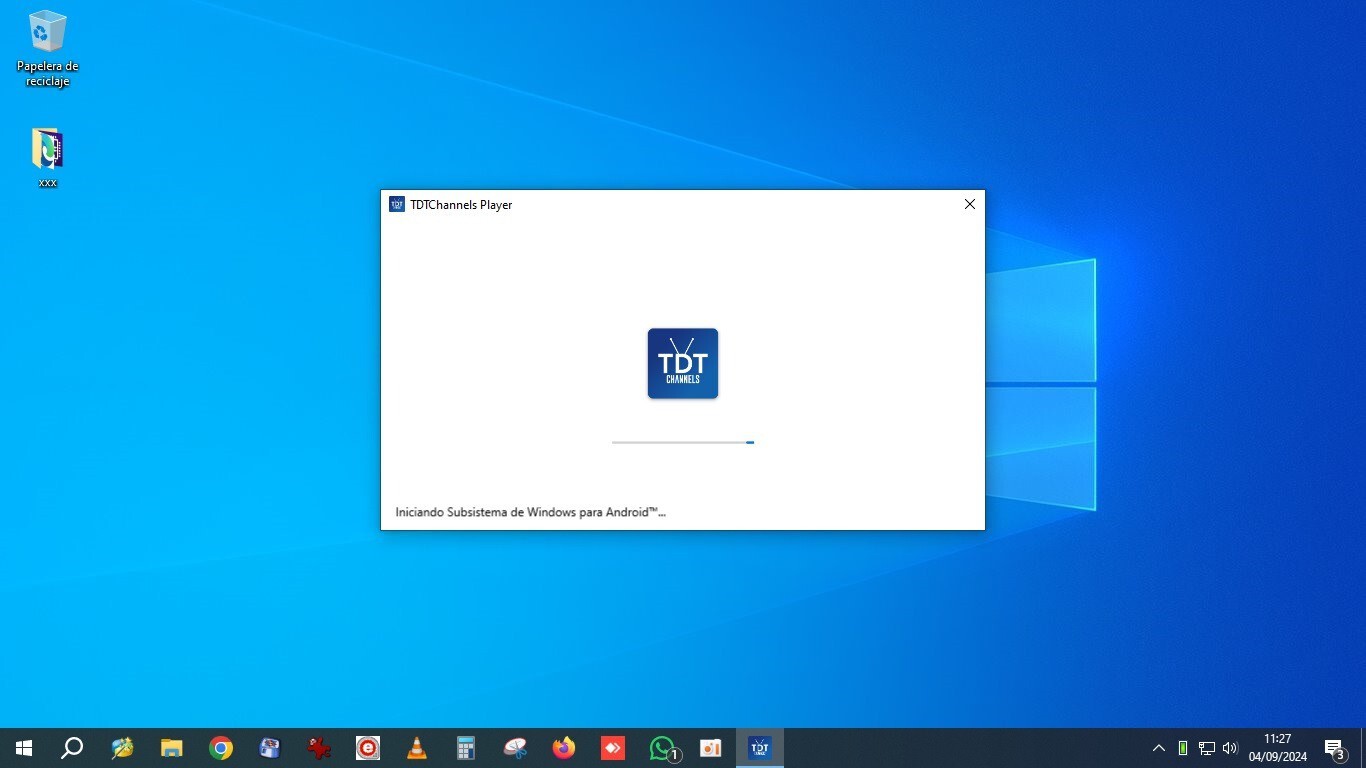This screenshot has height=768, width=1366.
Task: Launch Google Chrome from the taskbar
Action: [220, 747]
